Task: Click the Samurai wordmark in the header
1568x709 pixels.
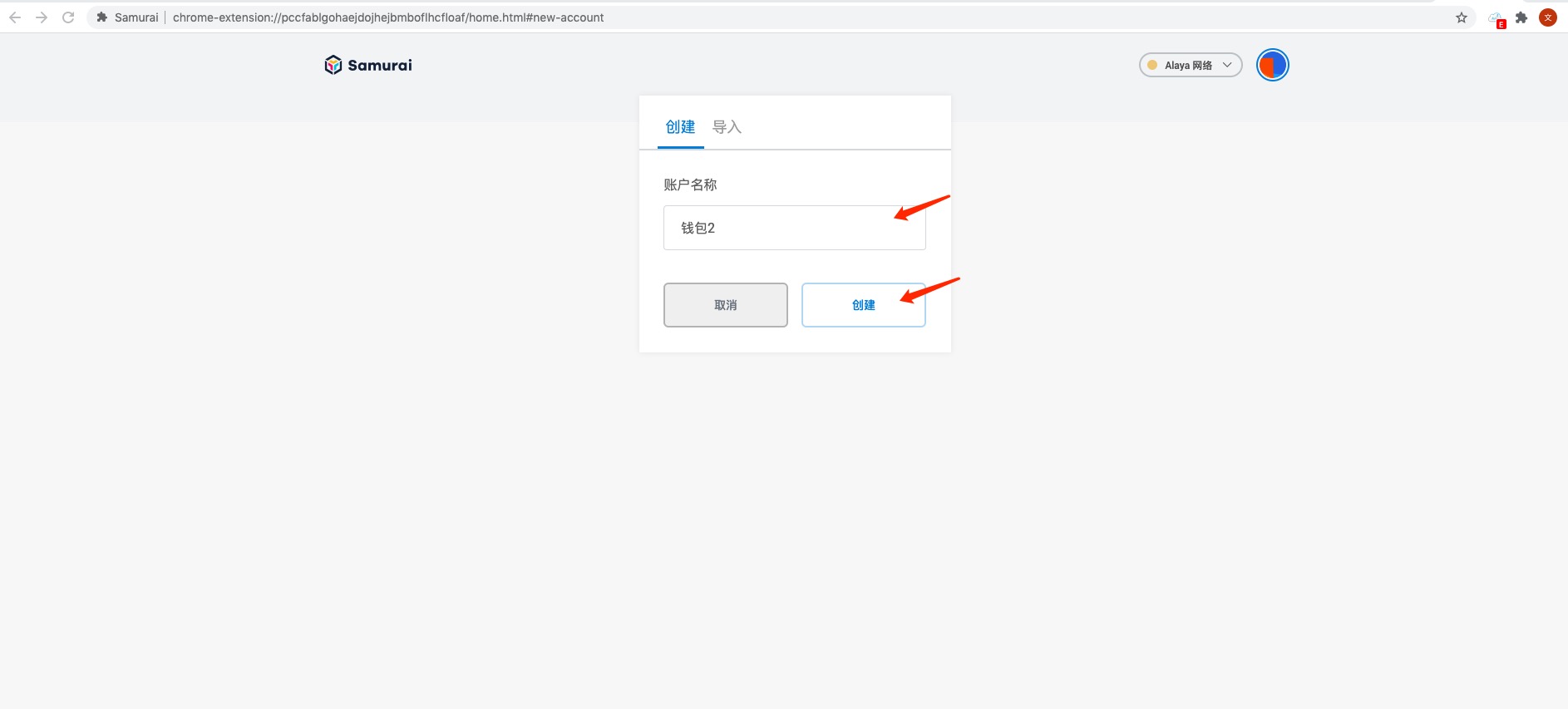Action: point(380,65)
